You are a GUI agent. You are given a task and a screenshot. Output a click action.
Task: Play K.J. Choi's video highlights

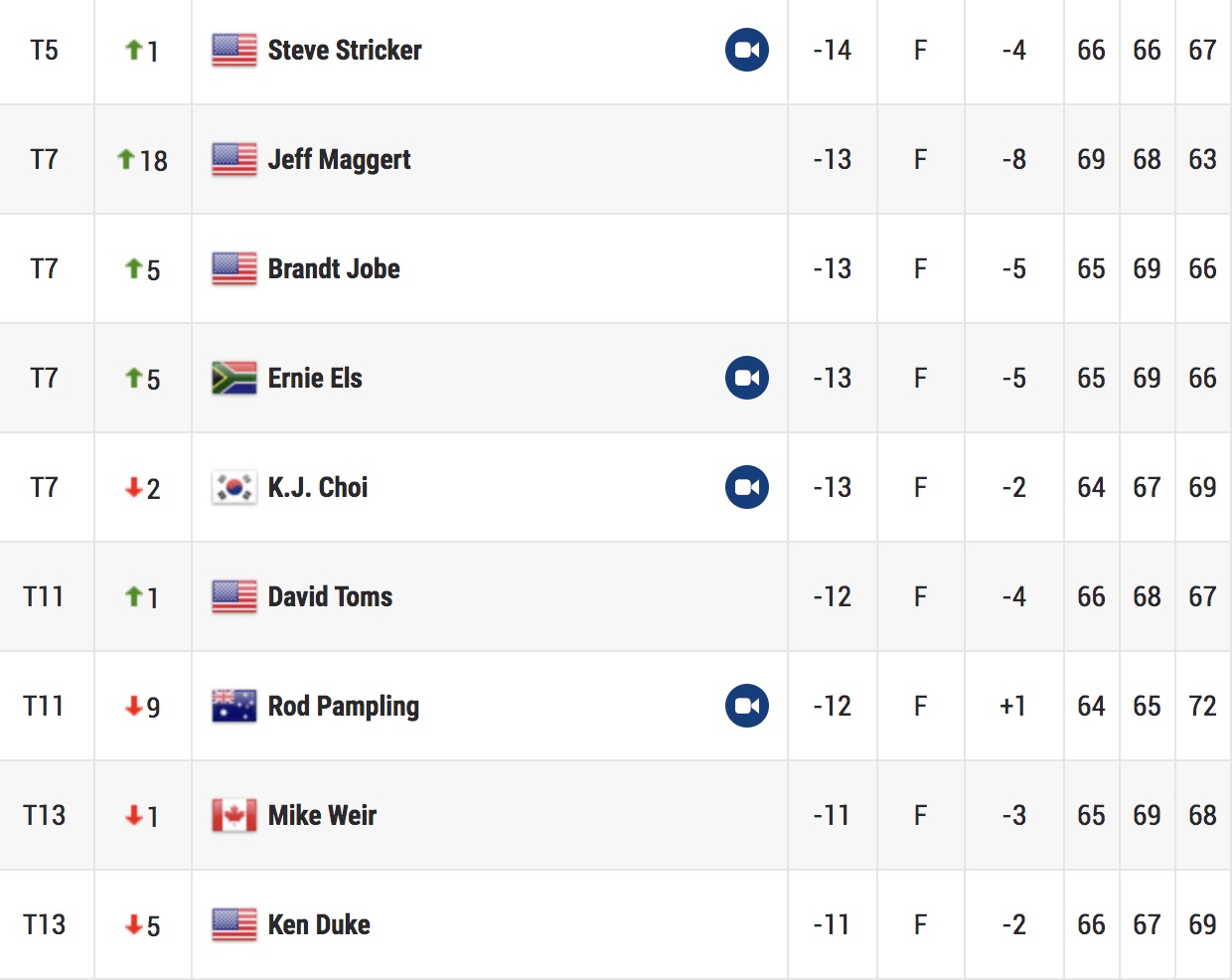[747, 487]
